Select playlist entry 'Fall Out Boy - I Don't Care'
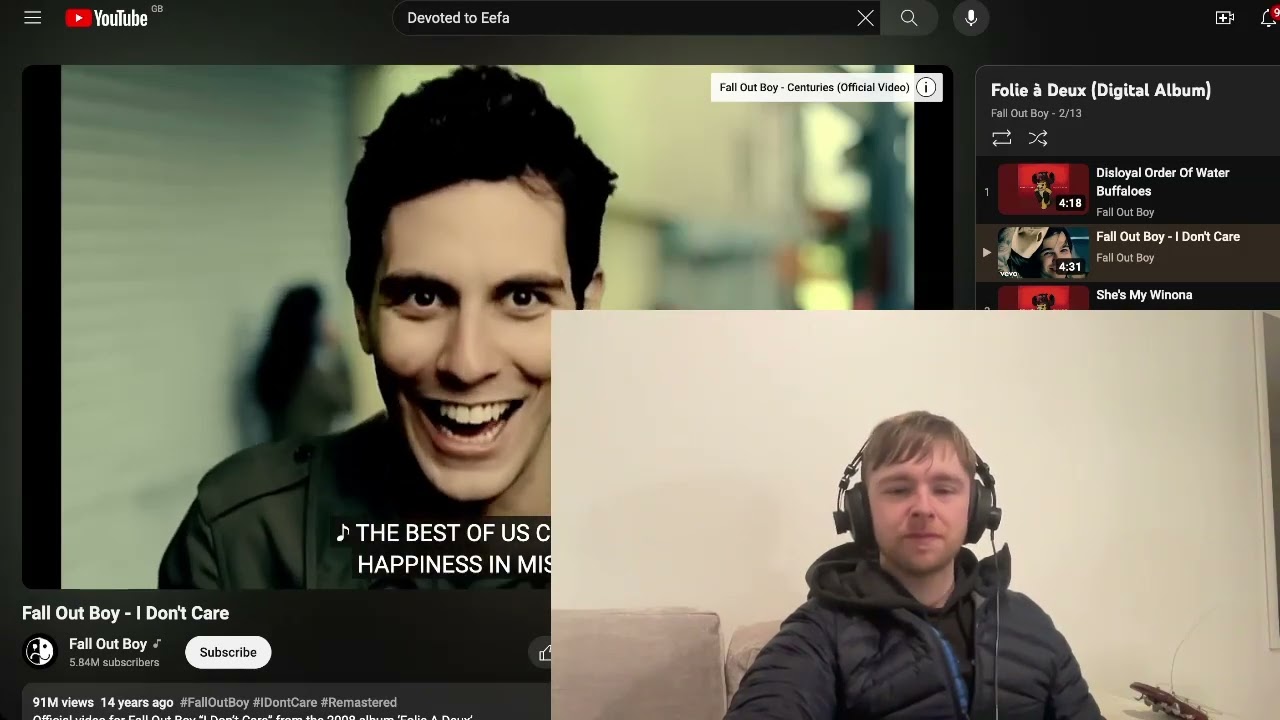Viewport: 1280px width, 720px height. 1168,237
